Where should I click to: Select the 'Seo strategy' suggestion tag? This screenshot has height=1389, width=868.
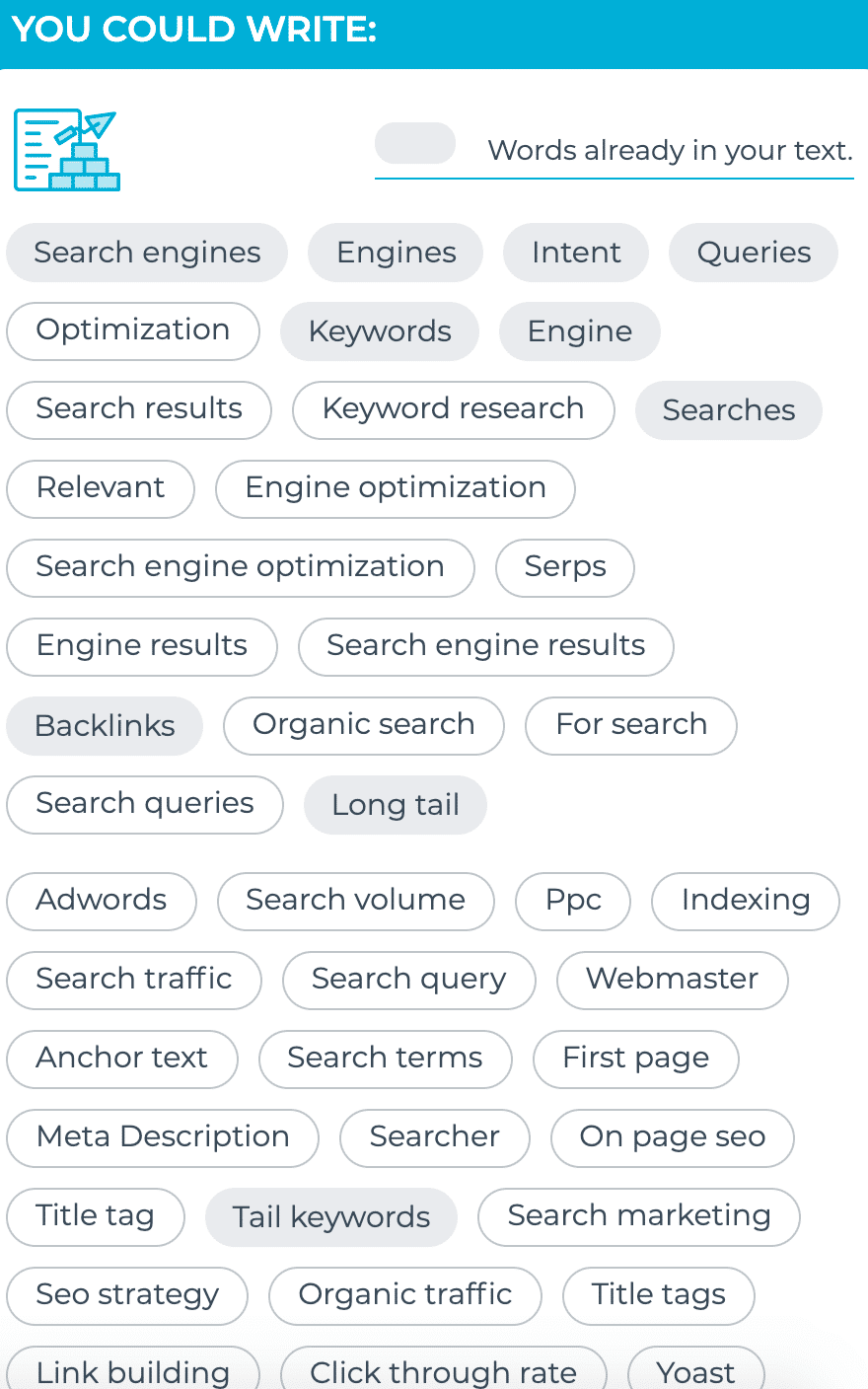coord(127,1296)
